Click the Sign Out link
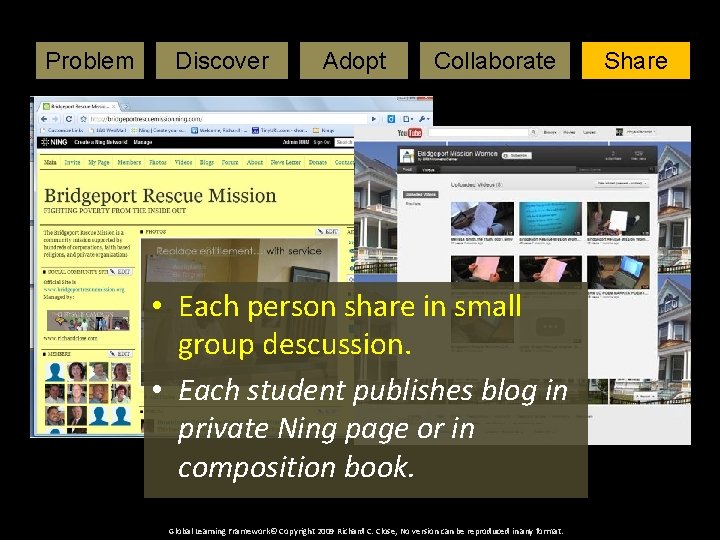The height and width of the screenshot is (540, 720). (x=322, y=142)
